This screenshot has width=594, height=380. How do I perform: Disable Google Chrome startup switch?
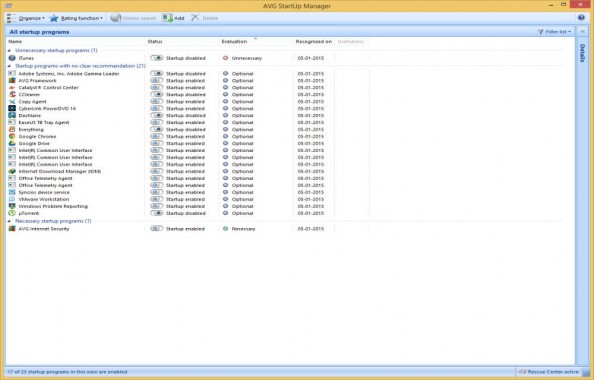156,136
